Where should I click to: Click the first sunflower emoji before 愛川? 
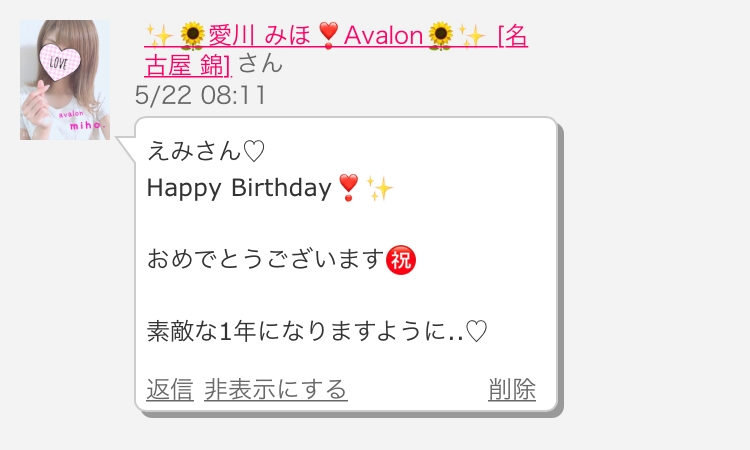tap(193, 36)
